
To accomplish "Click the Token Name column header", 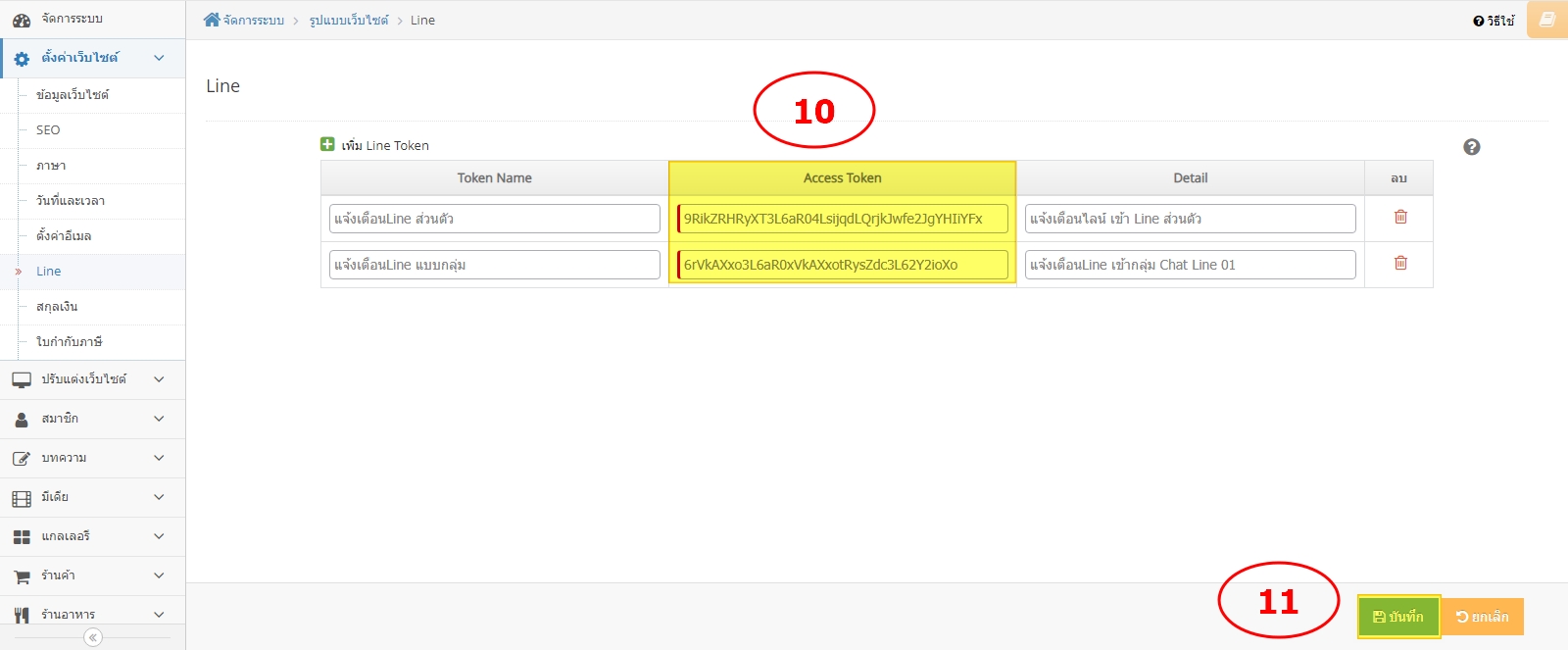I will 495,177.
